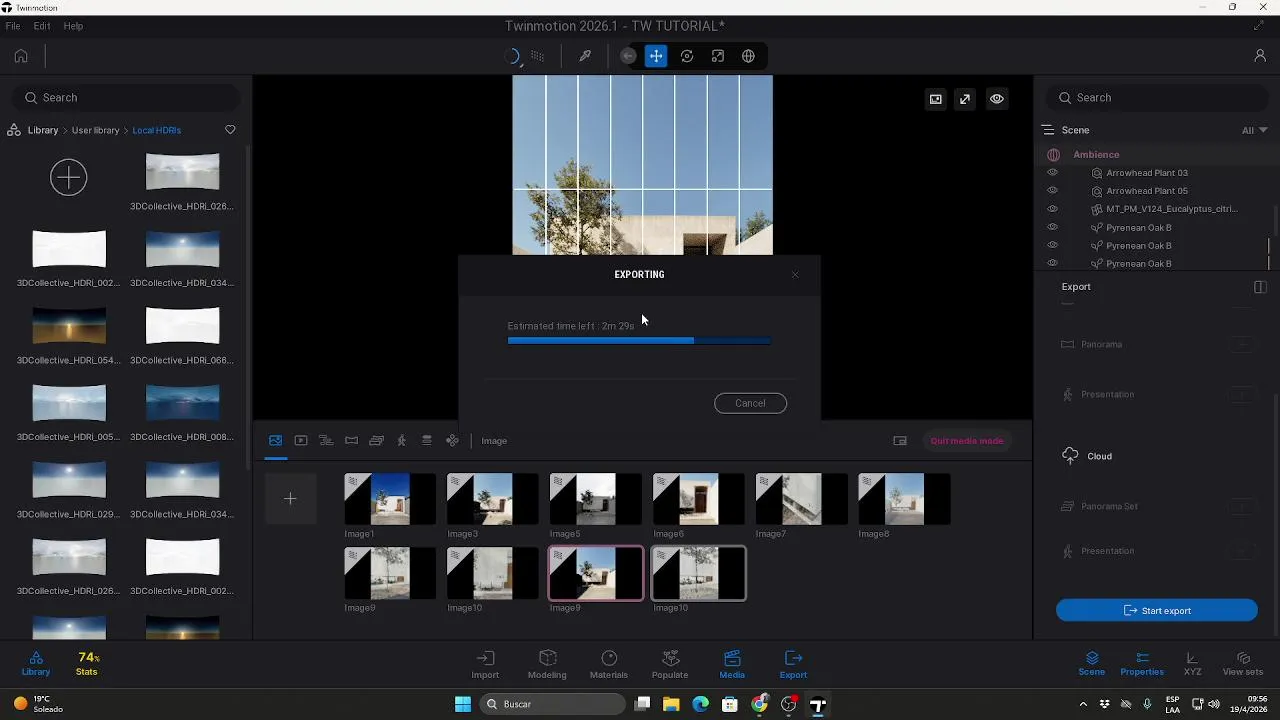The image size is (1280, 720).
Task: Open the Windows Start menu
Action: 463,704
